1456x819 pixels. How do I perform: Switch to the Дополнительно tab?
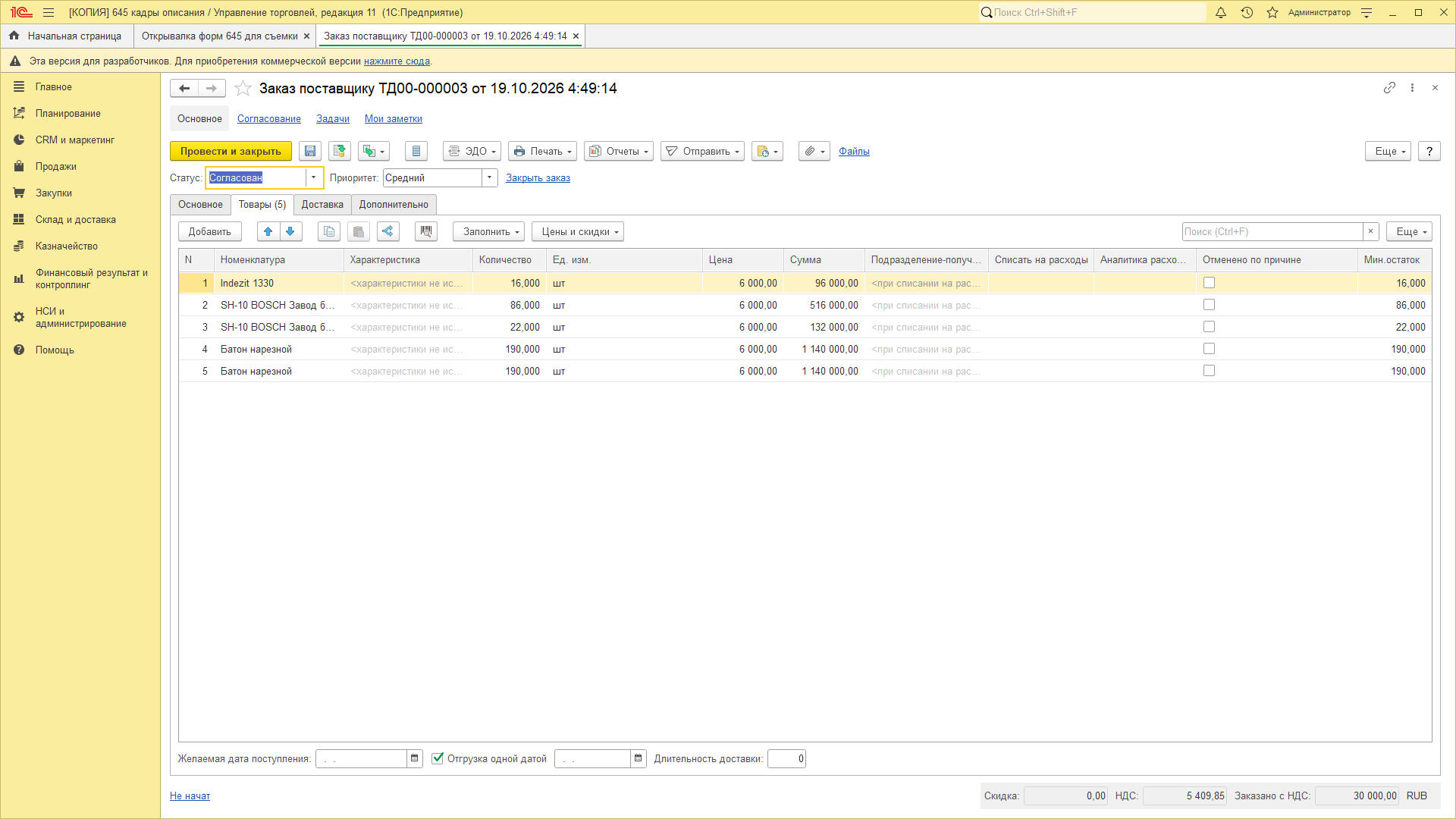point(394,205)
